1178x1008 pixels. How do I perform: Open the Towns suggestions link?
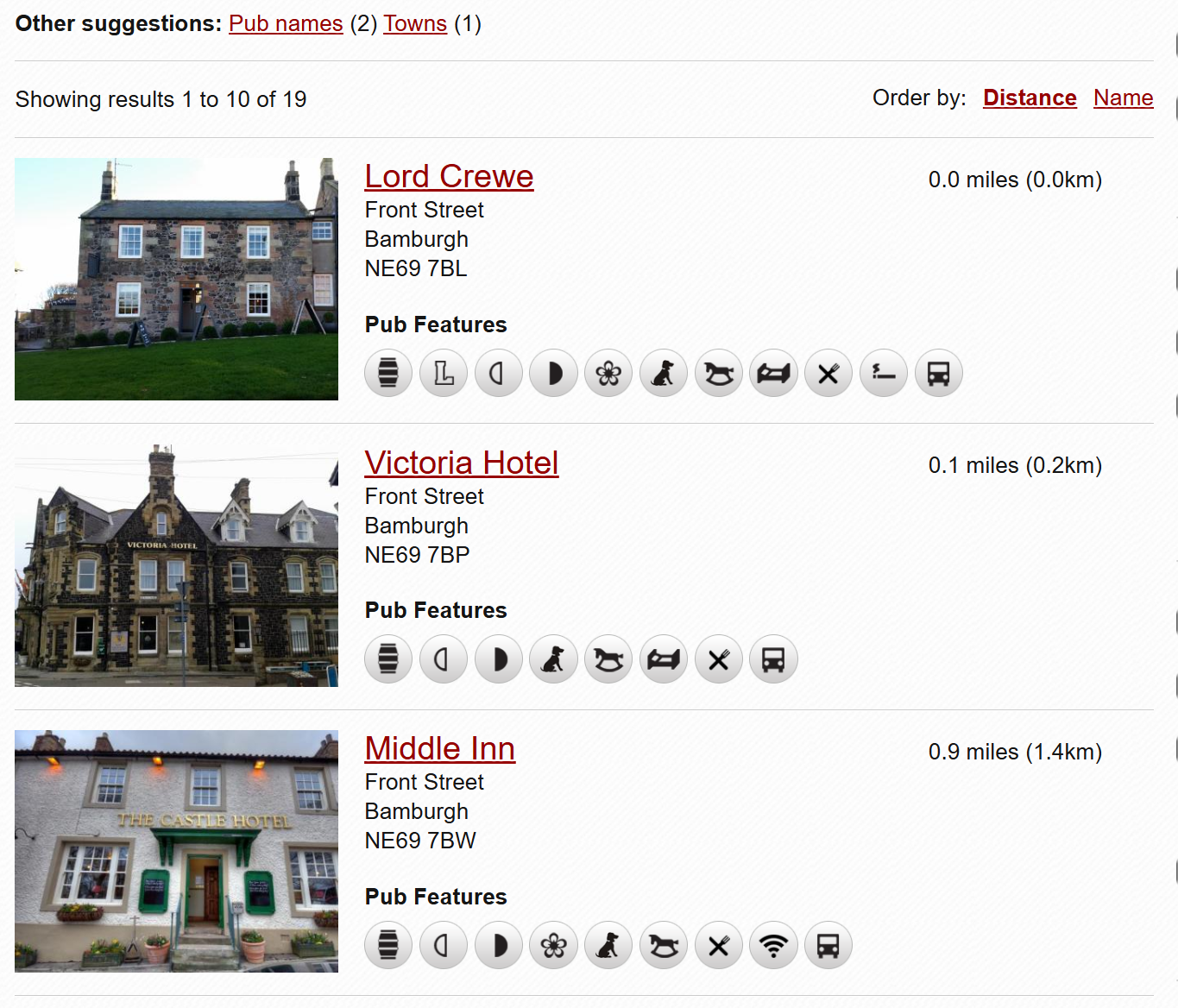415,23
